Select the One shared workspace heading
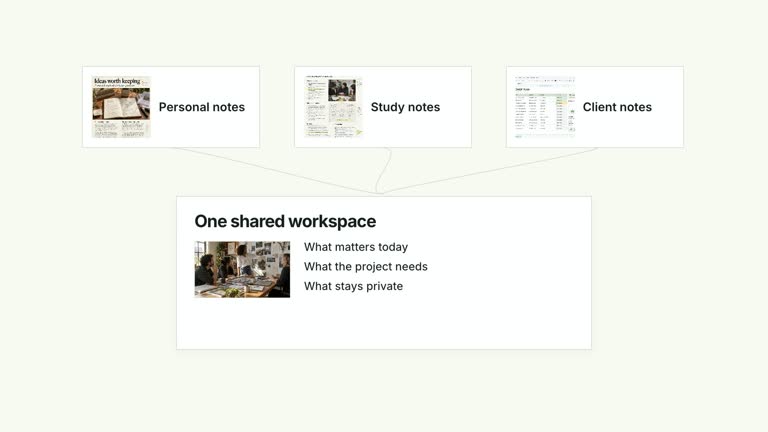This screenshot has height=432, width=768. click(285, 221)
